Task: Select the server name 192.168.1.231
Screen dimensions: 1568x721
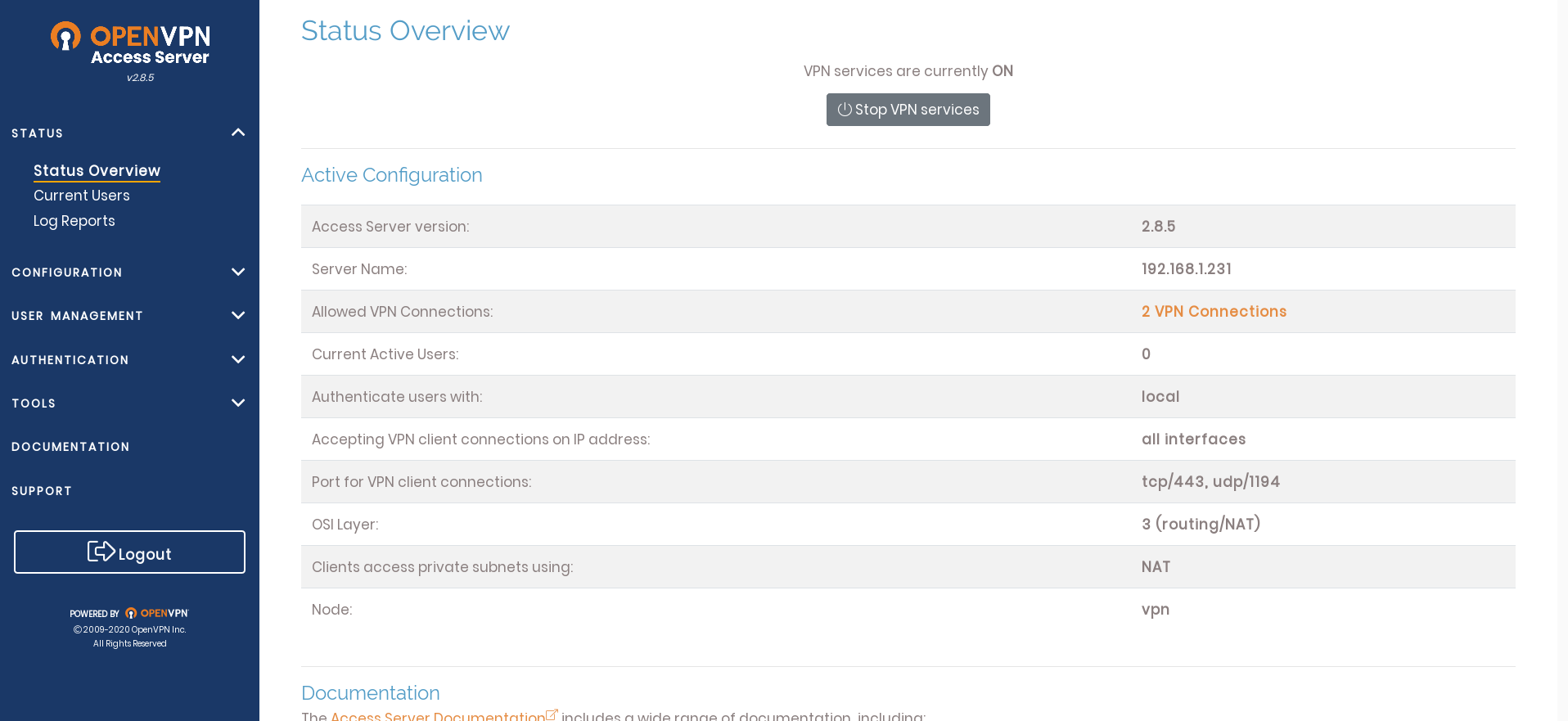Action: pos(1187,269)
